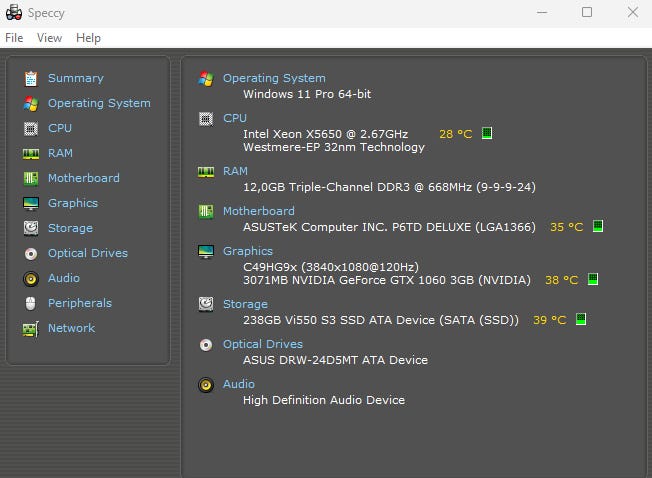Screen dimensions: 652x478
Task: Click the Peripherals mouse icon in sidebar
Action: [x=30, y=303]
